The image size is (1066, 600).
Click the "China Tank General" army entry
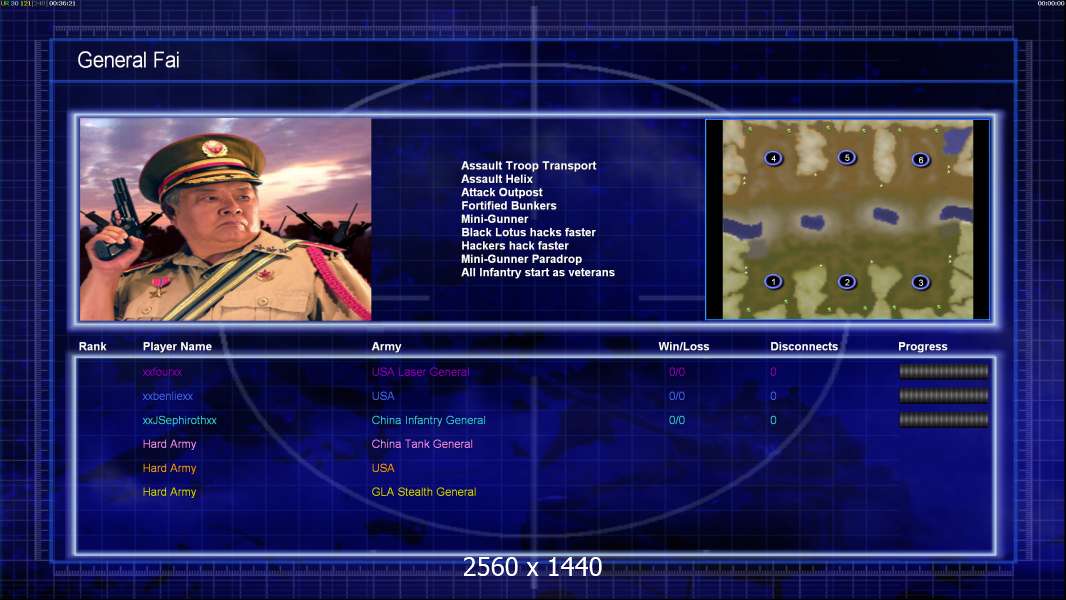tap(422, 444)
